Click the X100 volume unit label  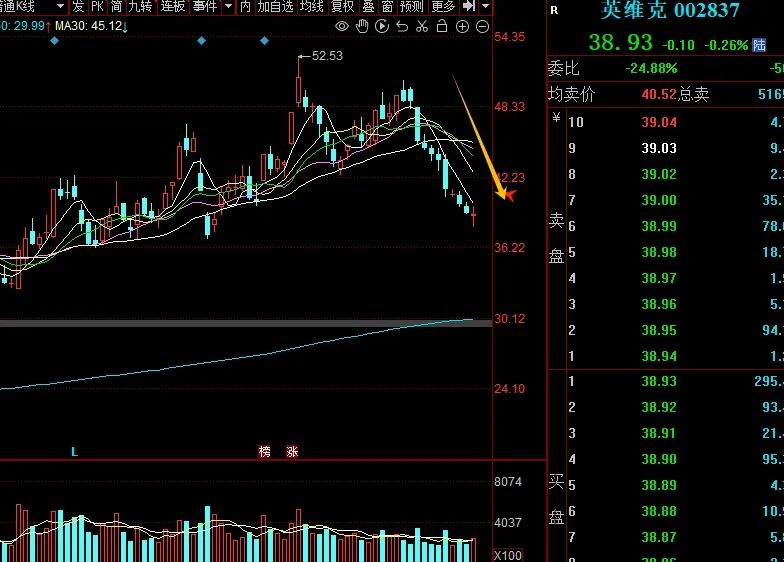[508, 556]
